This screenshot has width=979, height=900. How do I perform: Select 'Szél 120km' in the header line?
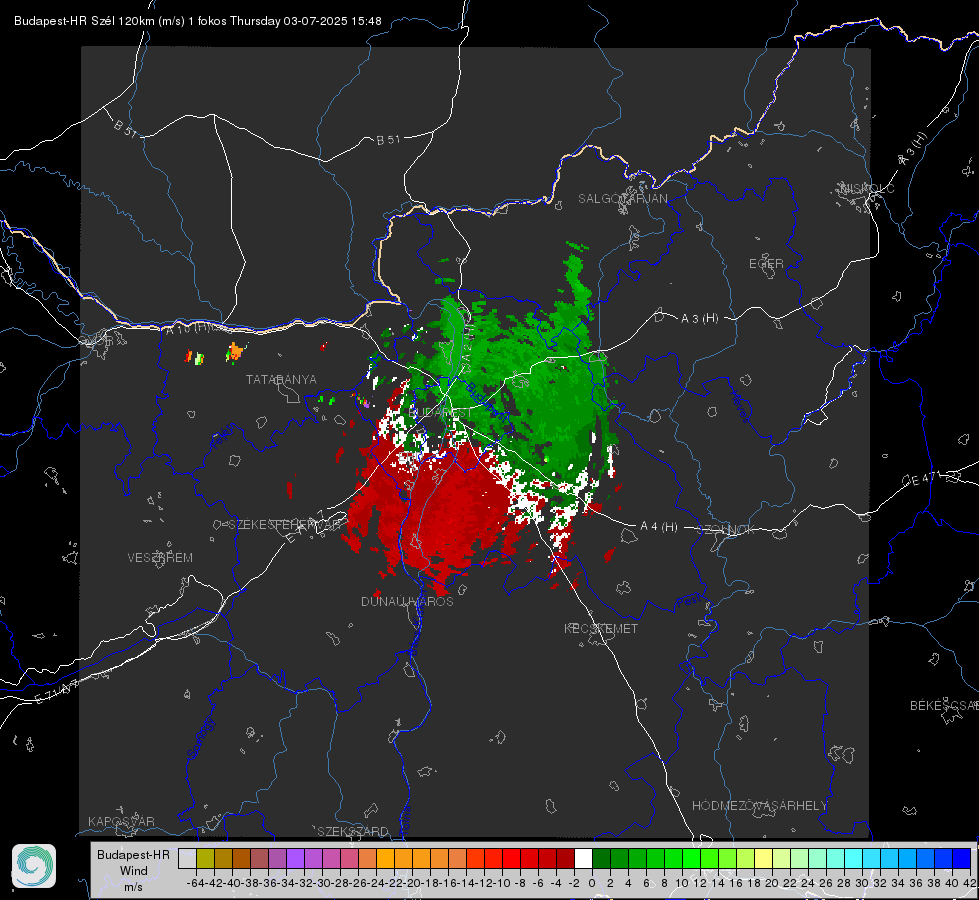[x=123, y=21]
